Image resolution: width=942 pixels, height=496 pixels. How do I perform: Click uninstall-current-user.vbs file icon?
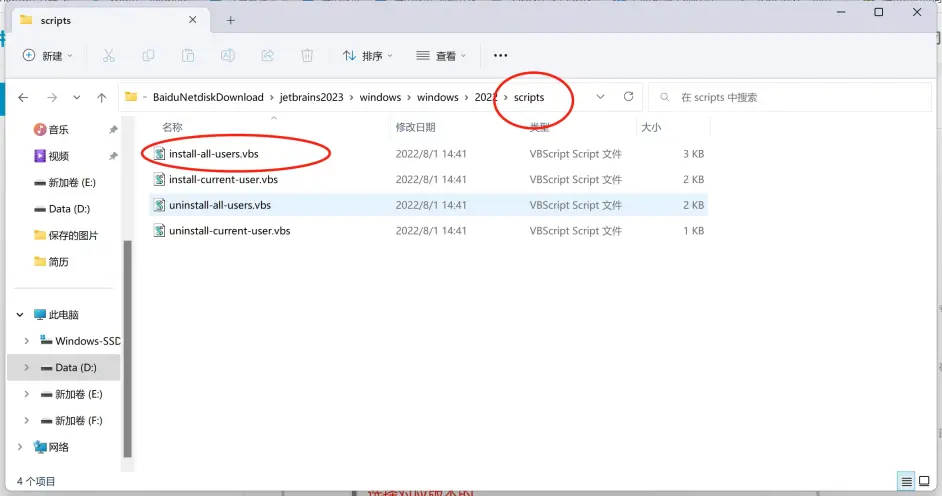tap(159, 231)
